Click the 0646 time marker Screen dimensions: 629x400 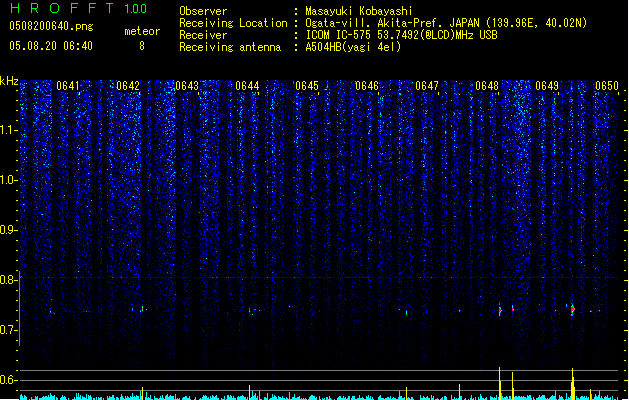[367, 86]
